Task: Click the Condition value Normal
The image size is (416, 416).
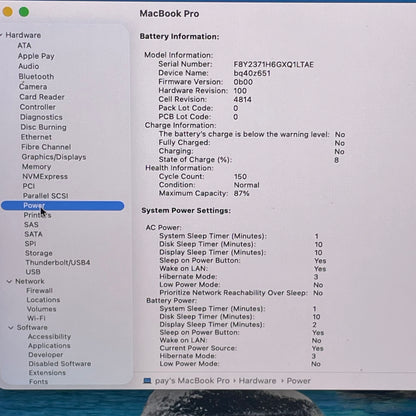Action: click(x=246, y=185)
